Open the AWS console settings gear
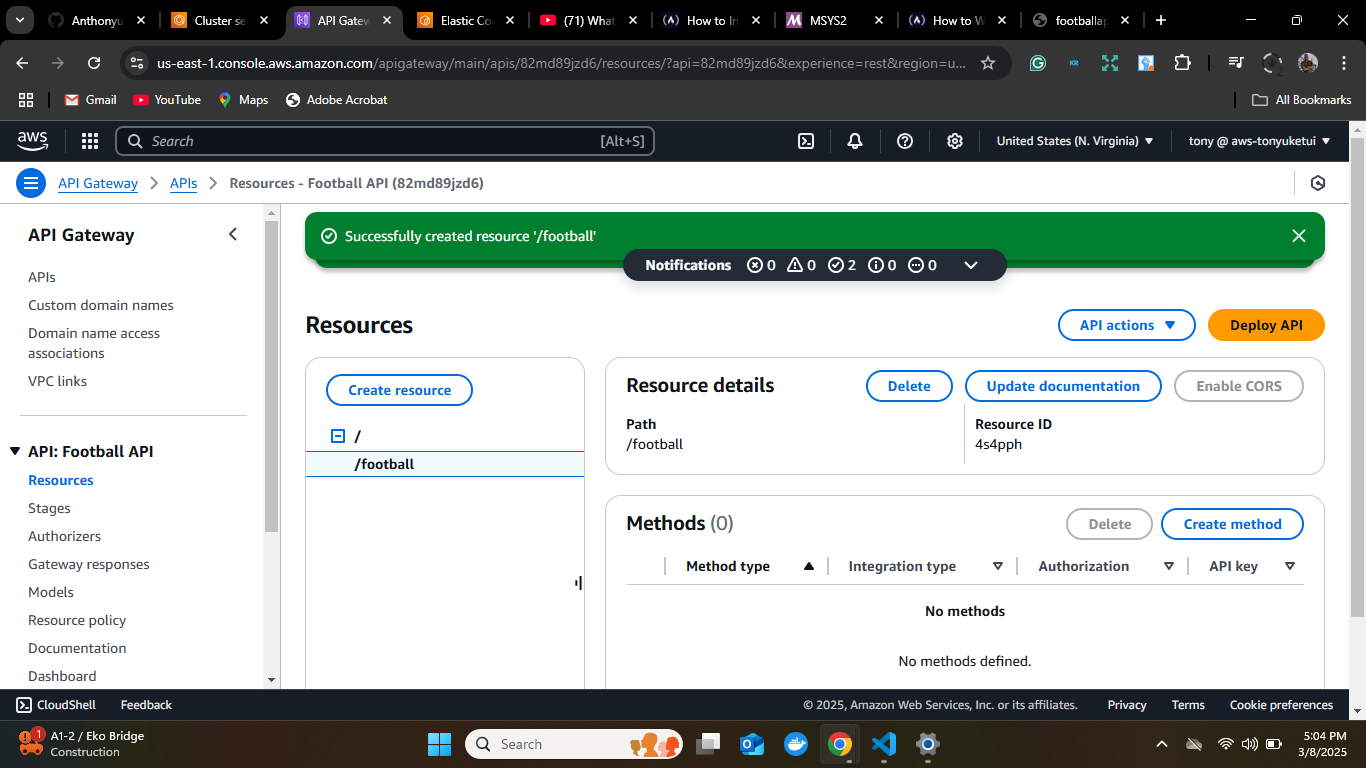The height and width of the screenshot is (768, 1366). [955, 141]
